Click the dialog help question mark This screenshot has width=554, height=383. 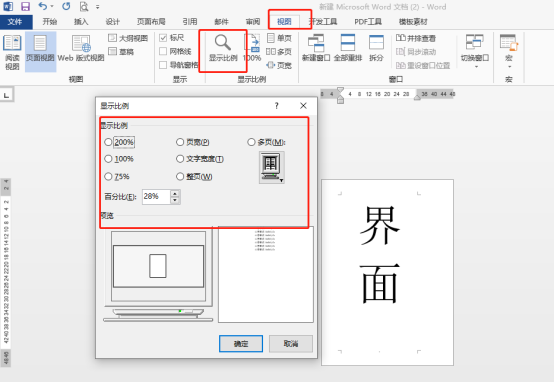pyautogui.click(x=277, y=106)
